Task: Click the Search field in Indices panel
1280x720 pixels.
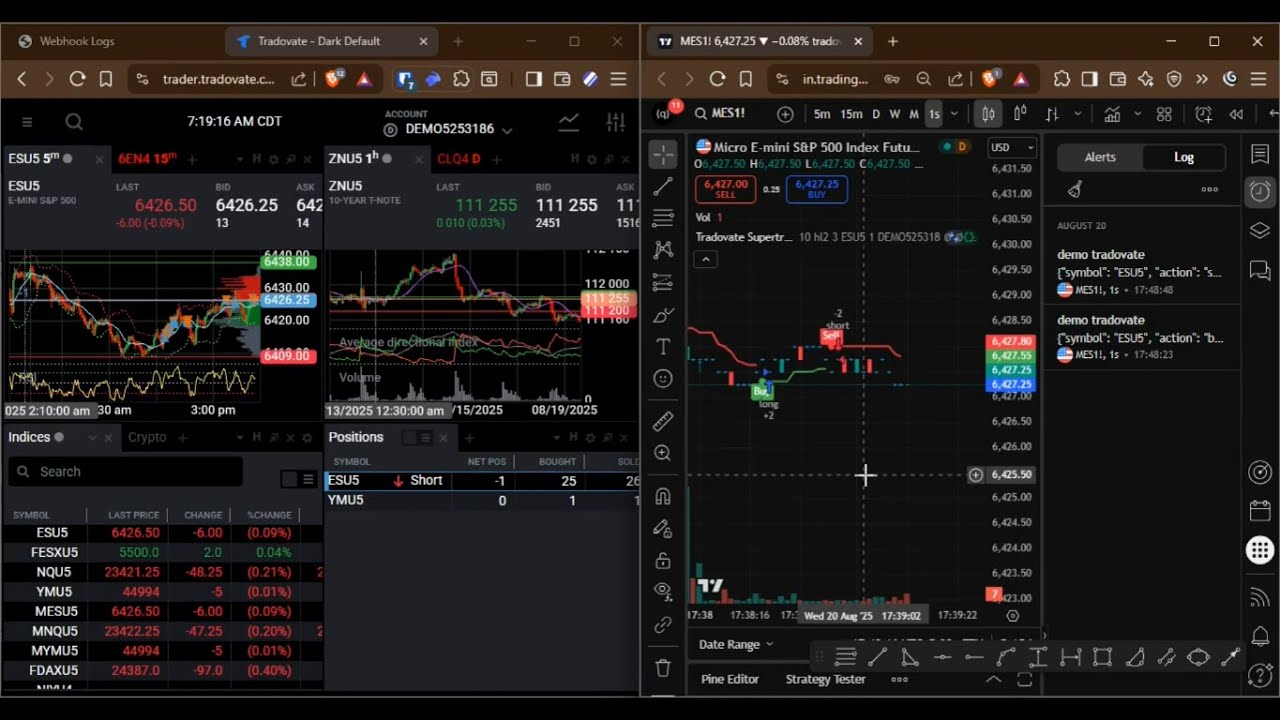Action: 125,471
